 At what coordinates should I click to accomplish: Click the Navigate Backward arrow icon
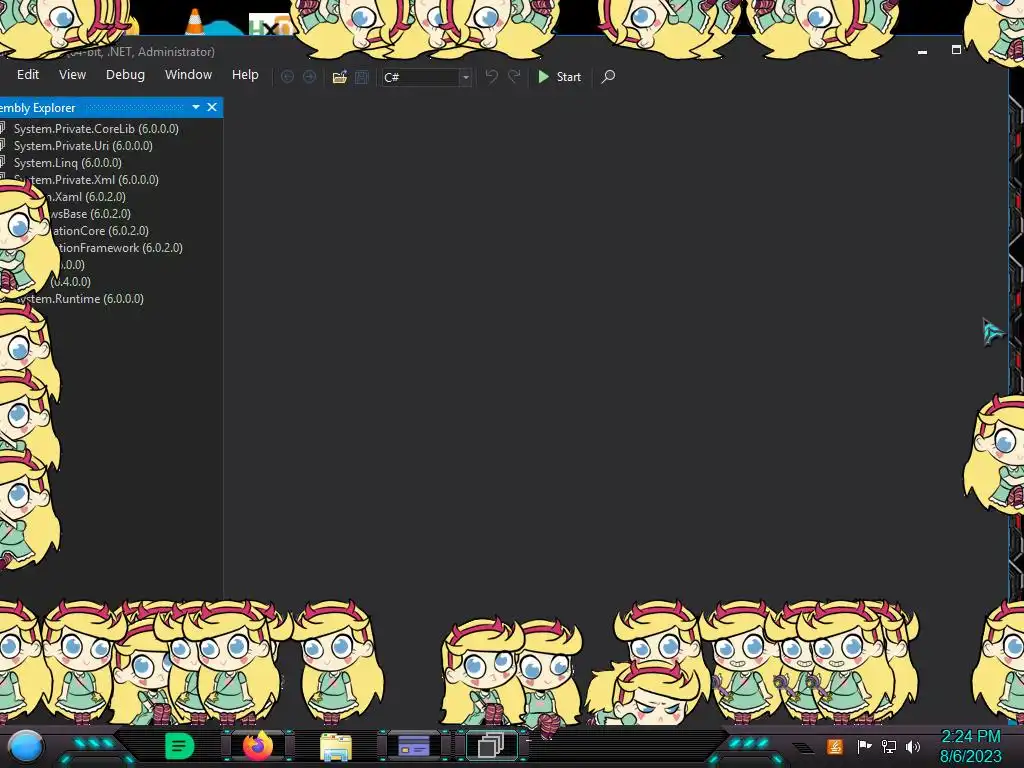pyautogui.click(x=287, y=77)
